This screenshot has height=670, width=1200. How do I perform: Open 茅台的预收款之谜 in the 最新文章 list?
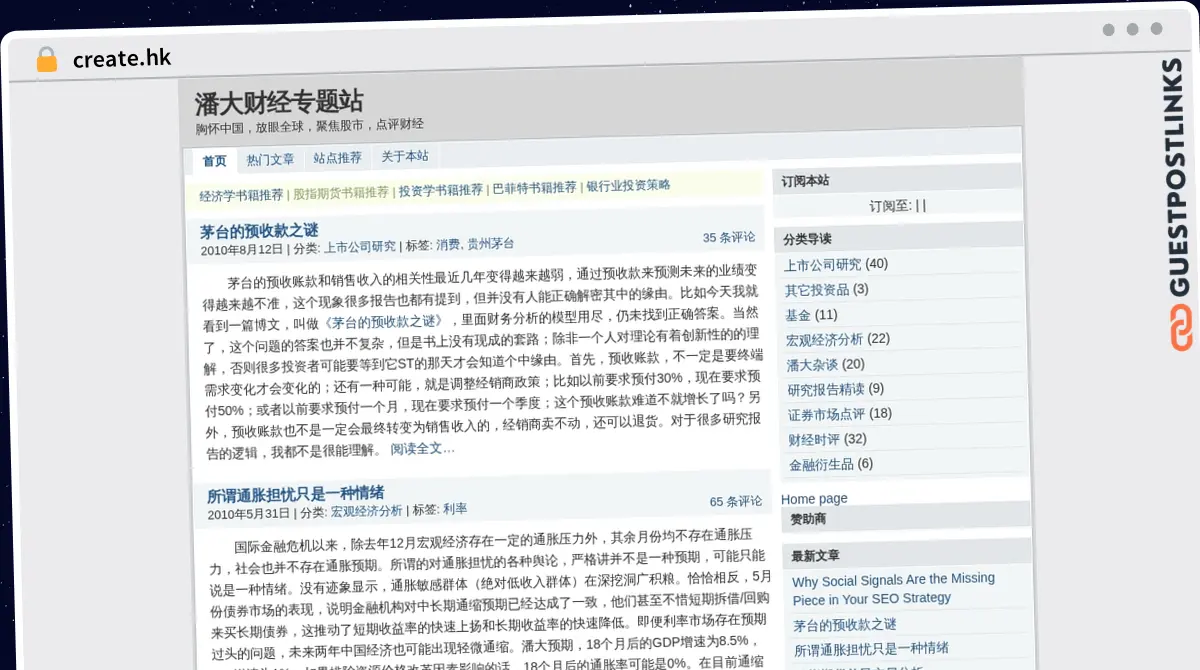tap(845, 625)
